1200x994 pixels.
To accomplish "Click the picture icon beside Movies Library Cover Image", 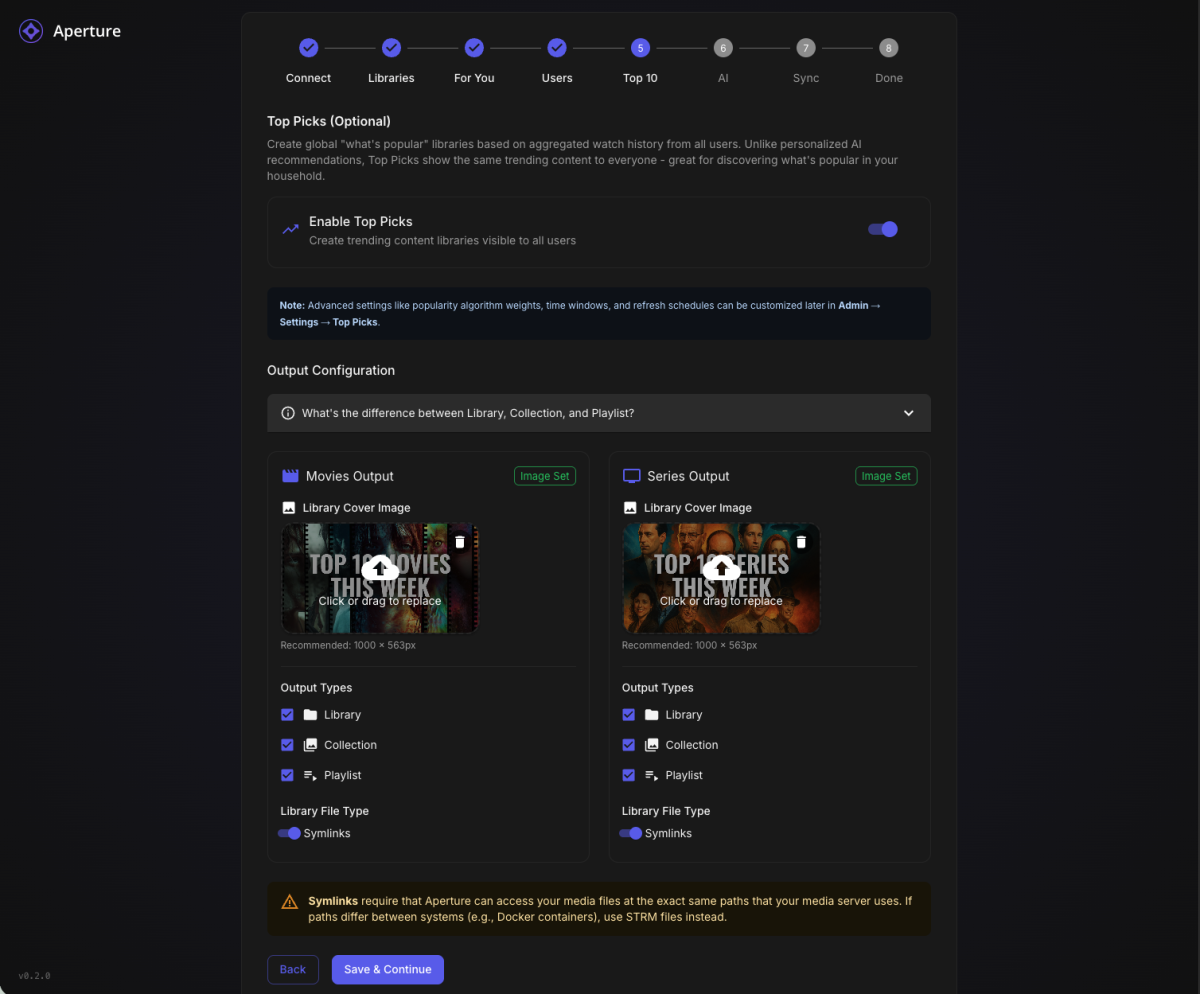I will coord(288,507).
